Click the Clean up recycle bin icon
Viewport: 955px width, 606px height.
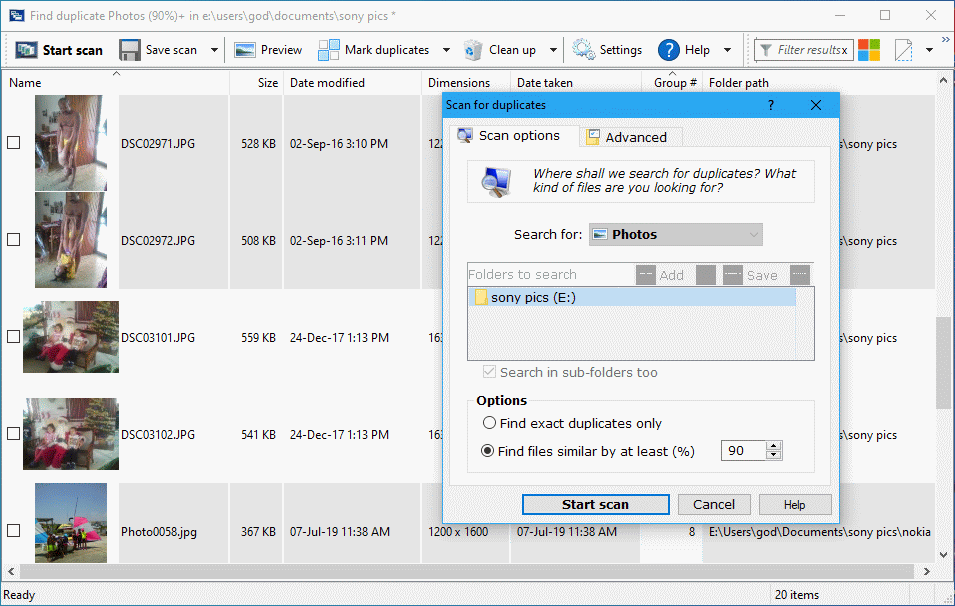pyautogui.click(x=473, y=50)
